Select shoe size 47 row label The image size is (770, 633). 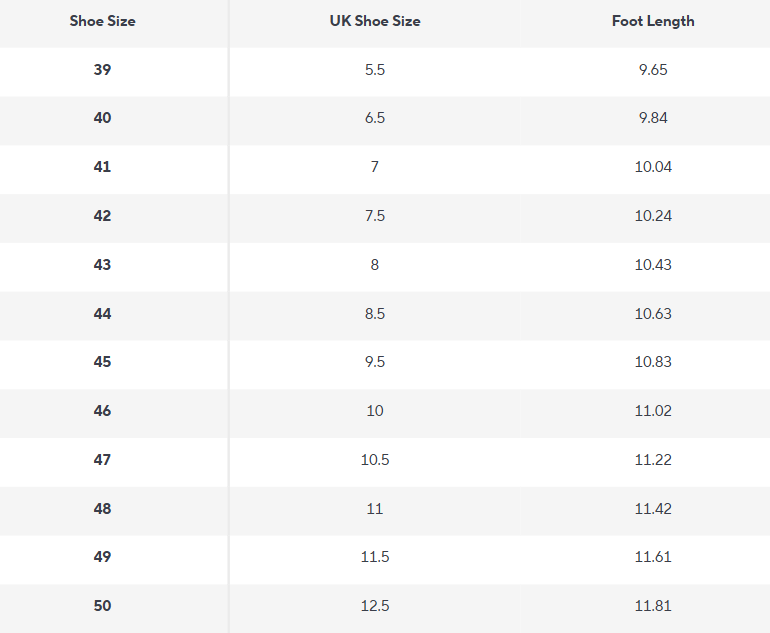[102, 460]
